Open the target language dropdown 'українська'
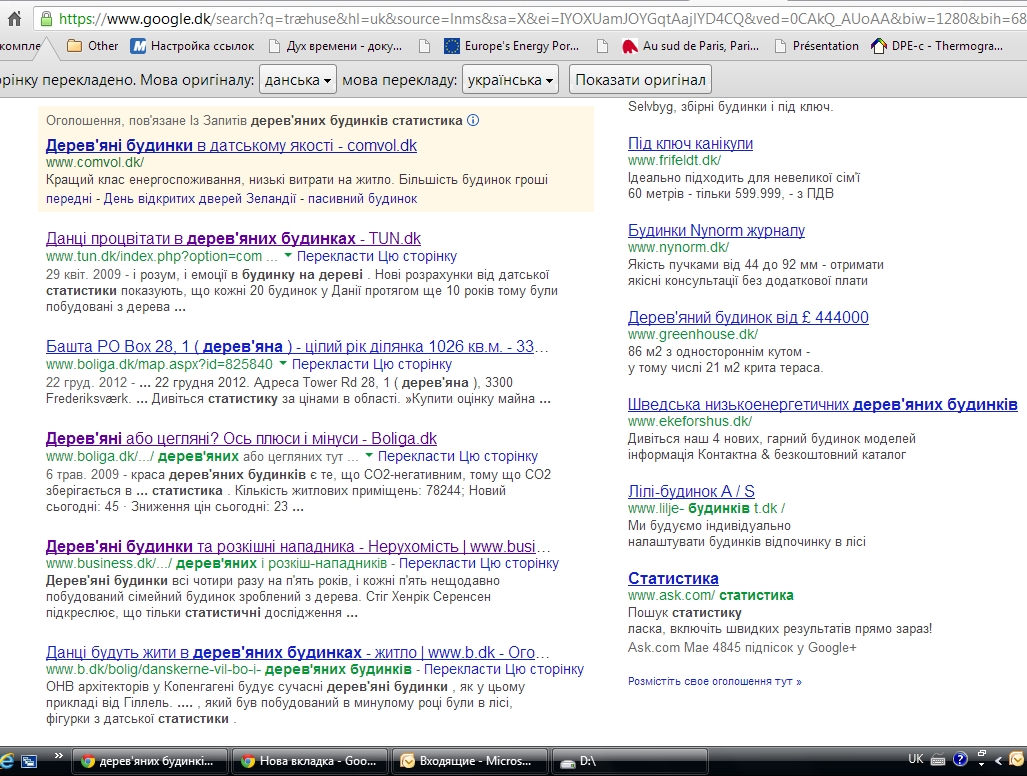Screen dimensions: 1027x776 [x=510, y=80]
